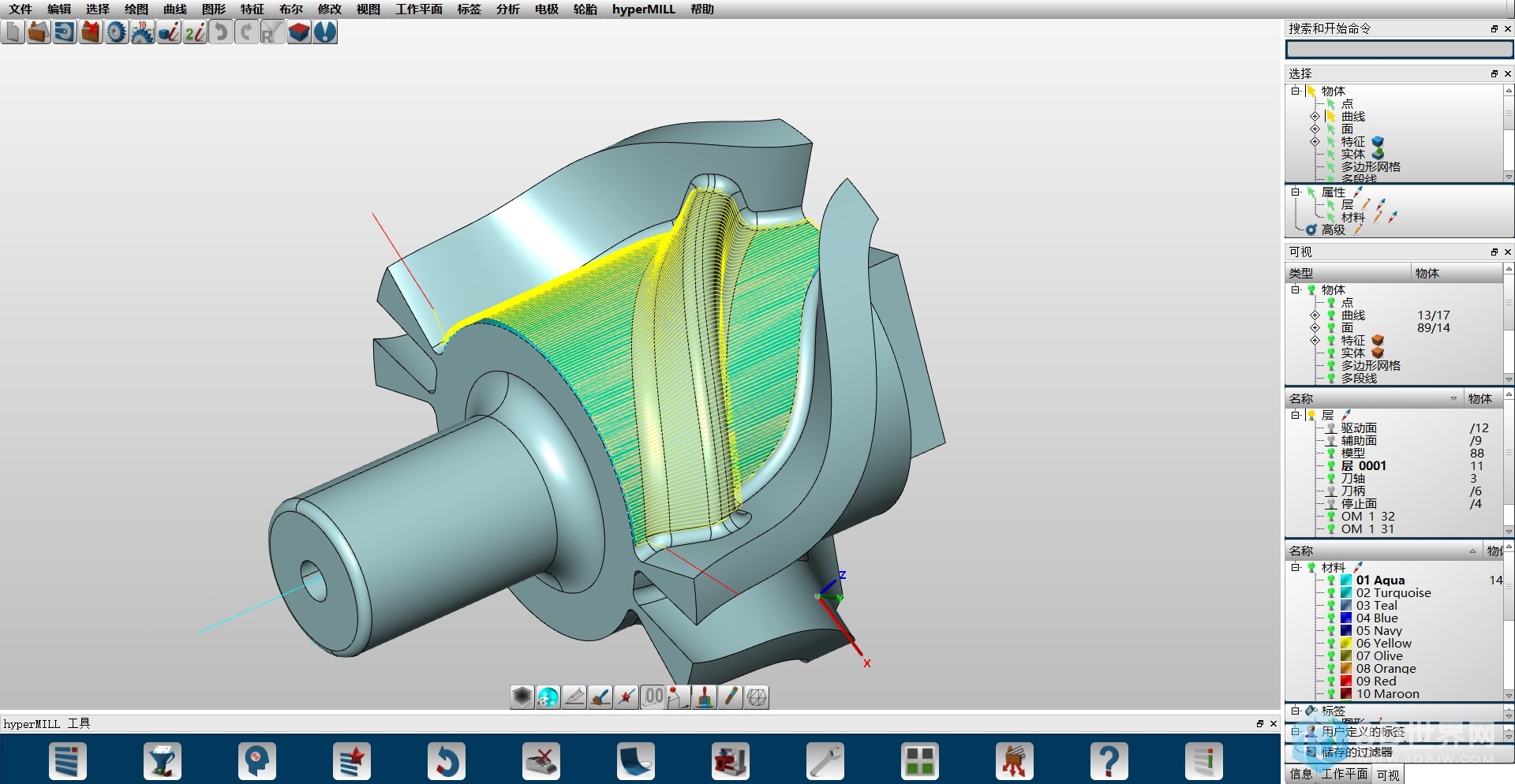Switch to the 信息 bottom tab
The height and width of the screenshot is (784, 1515).
click(1301, 775)
